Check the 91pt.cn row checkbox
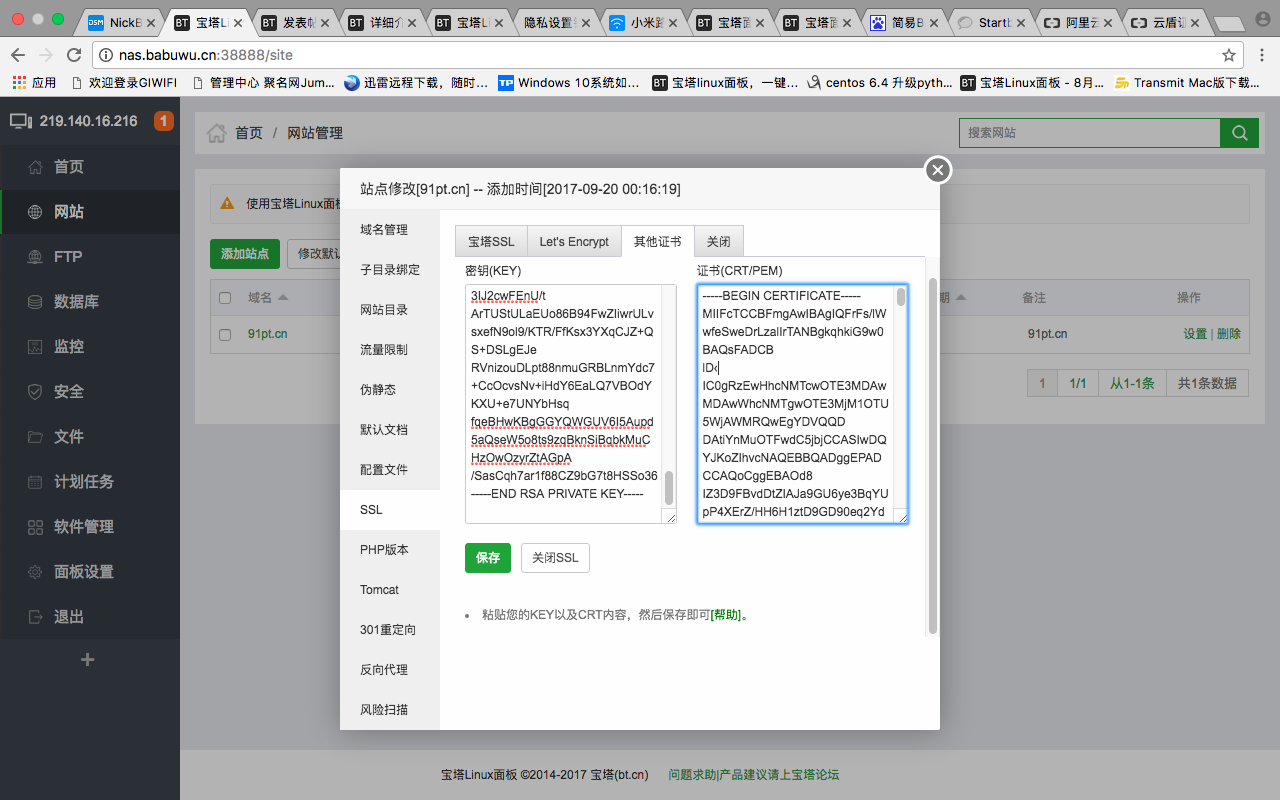 point(225,334)
